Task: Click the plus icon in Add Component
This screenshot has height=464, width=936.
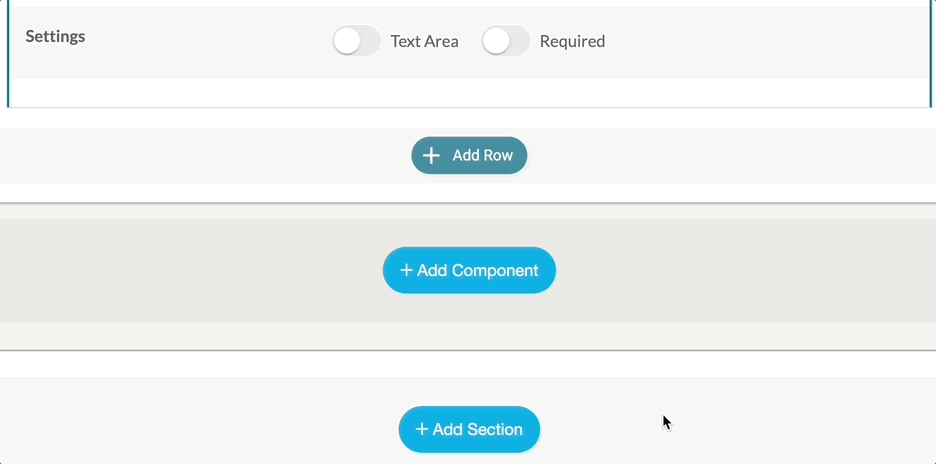Action: pyautogui.click(x=406, y=270)
